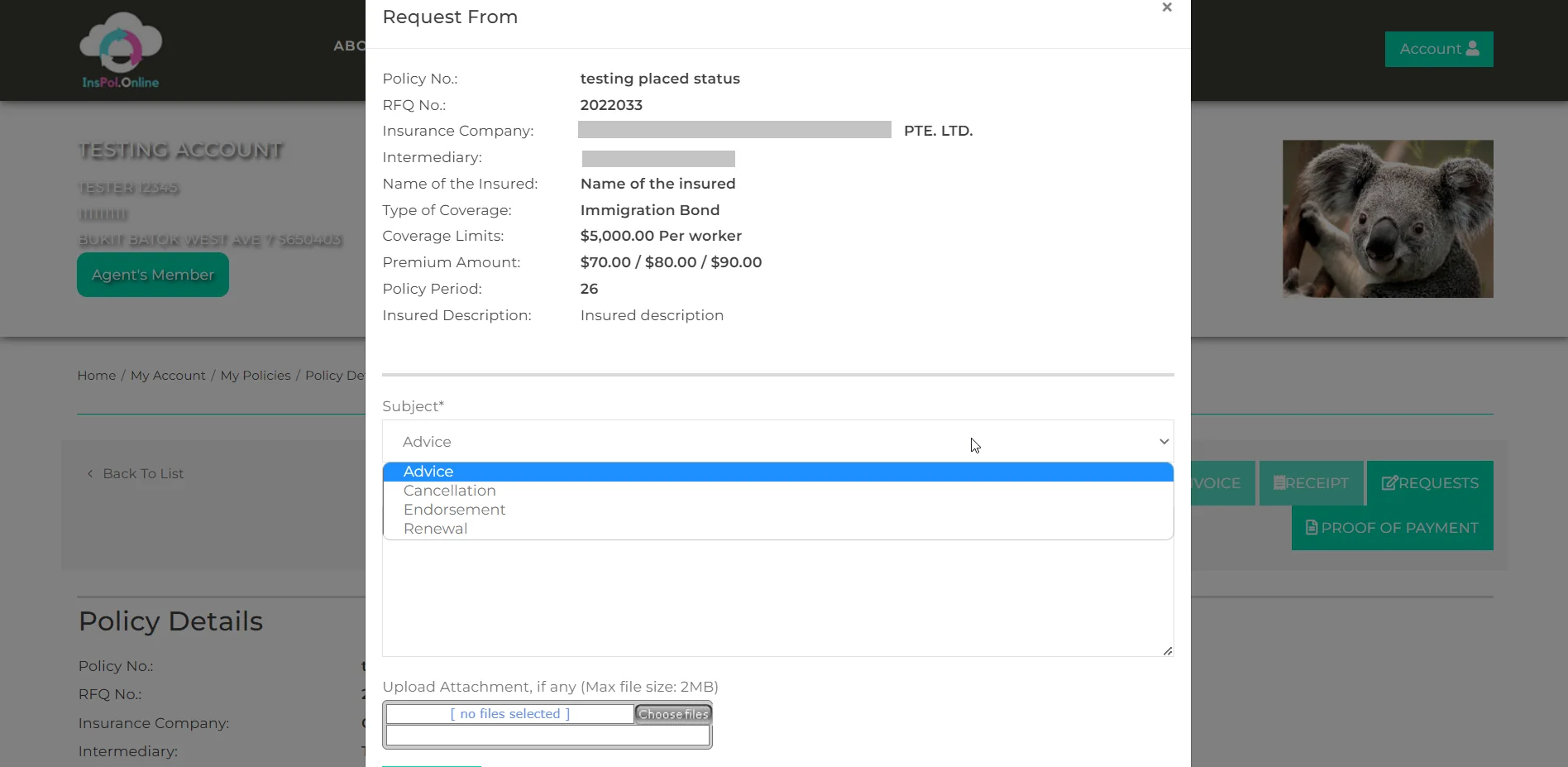Click the koala profile picture
This screenshot has height=767, width=1568.
point(1388,218)
